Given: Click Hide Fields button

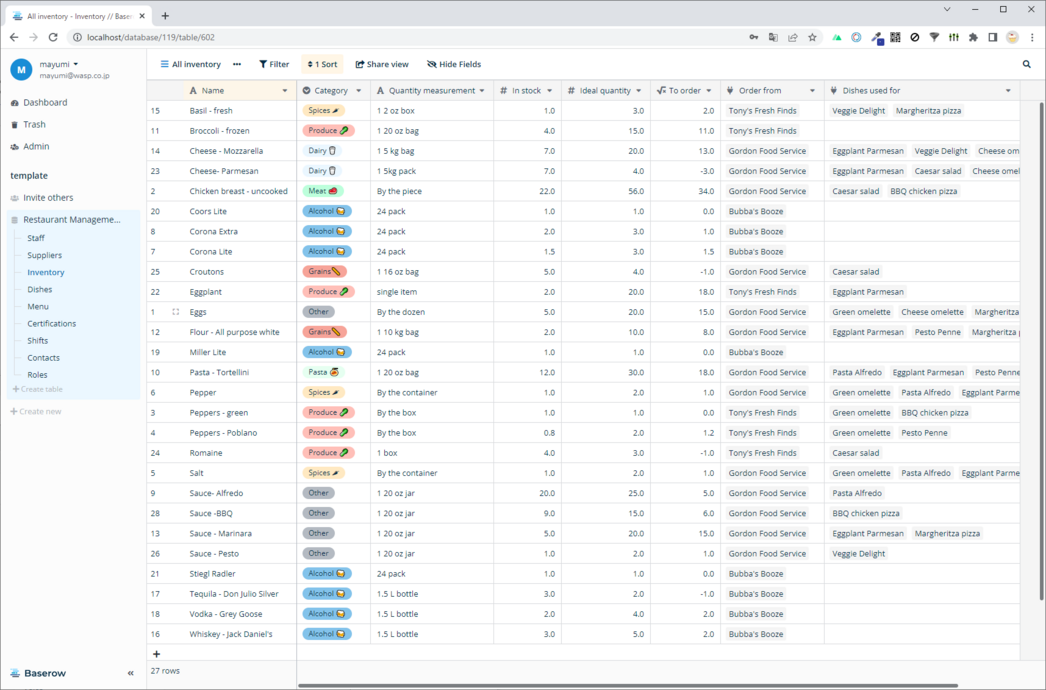Looking at the screenshot, I should (x=454, y=64).
